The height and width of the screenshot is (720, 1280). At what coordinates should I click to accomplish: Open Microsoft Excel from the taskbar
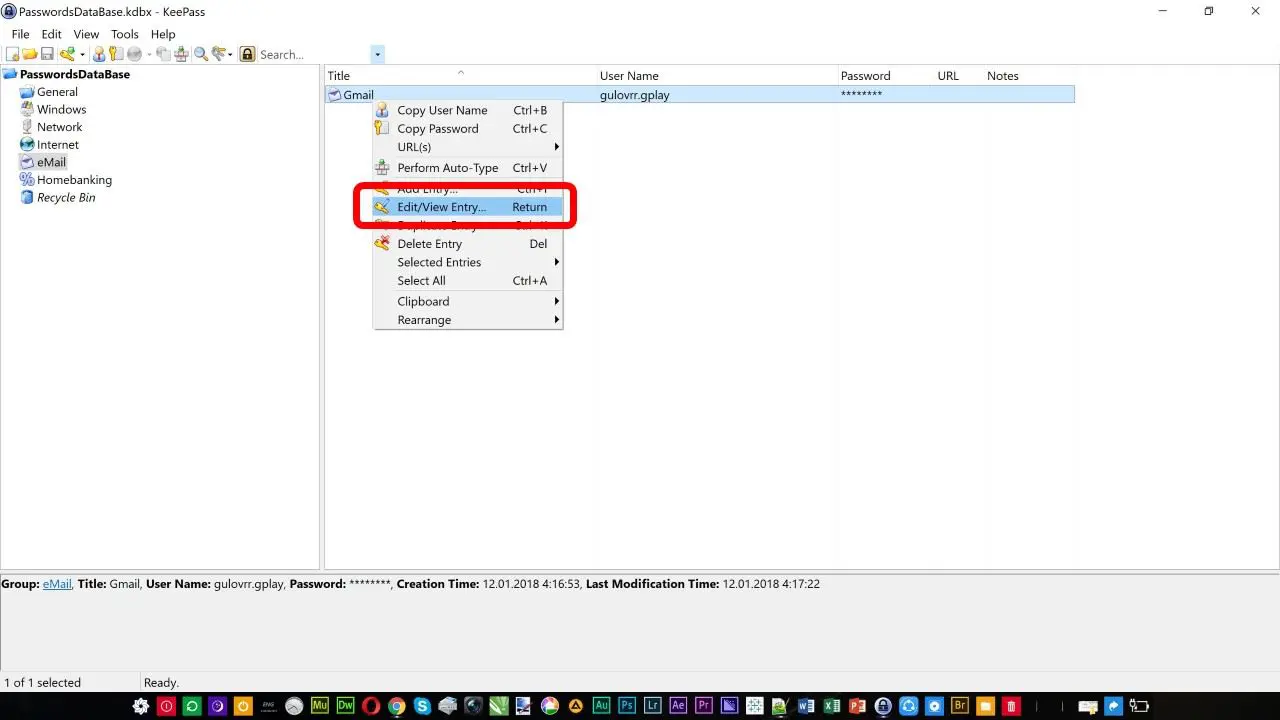(832, 705)
